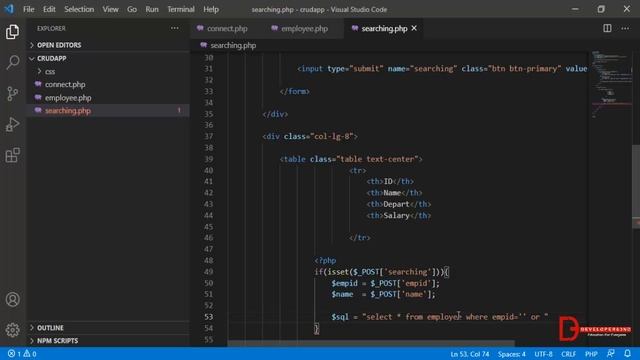Open Explorer more actions ellipsis

175,28
